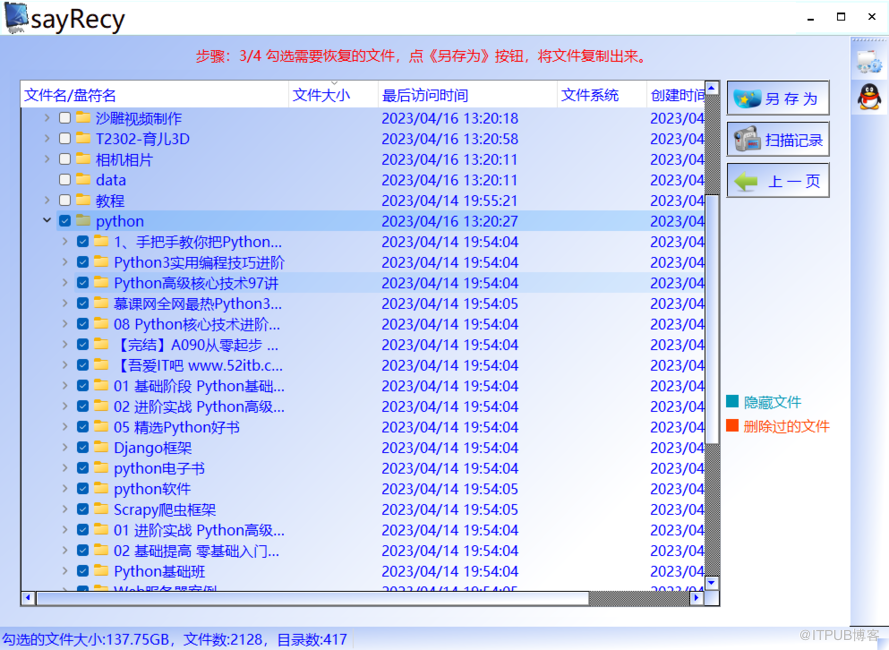This screenshot has width=889, height=650.
Task: Click the horizontal scrollbar left arrow
Action: tap(28, 598)
